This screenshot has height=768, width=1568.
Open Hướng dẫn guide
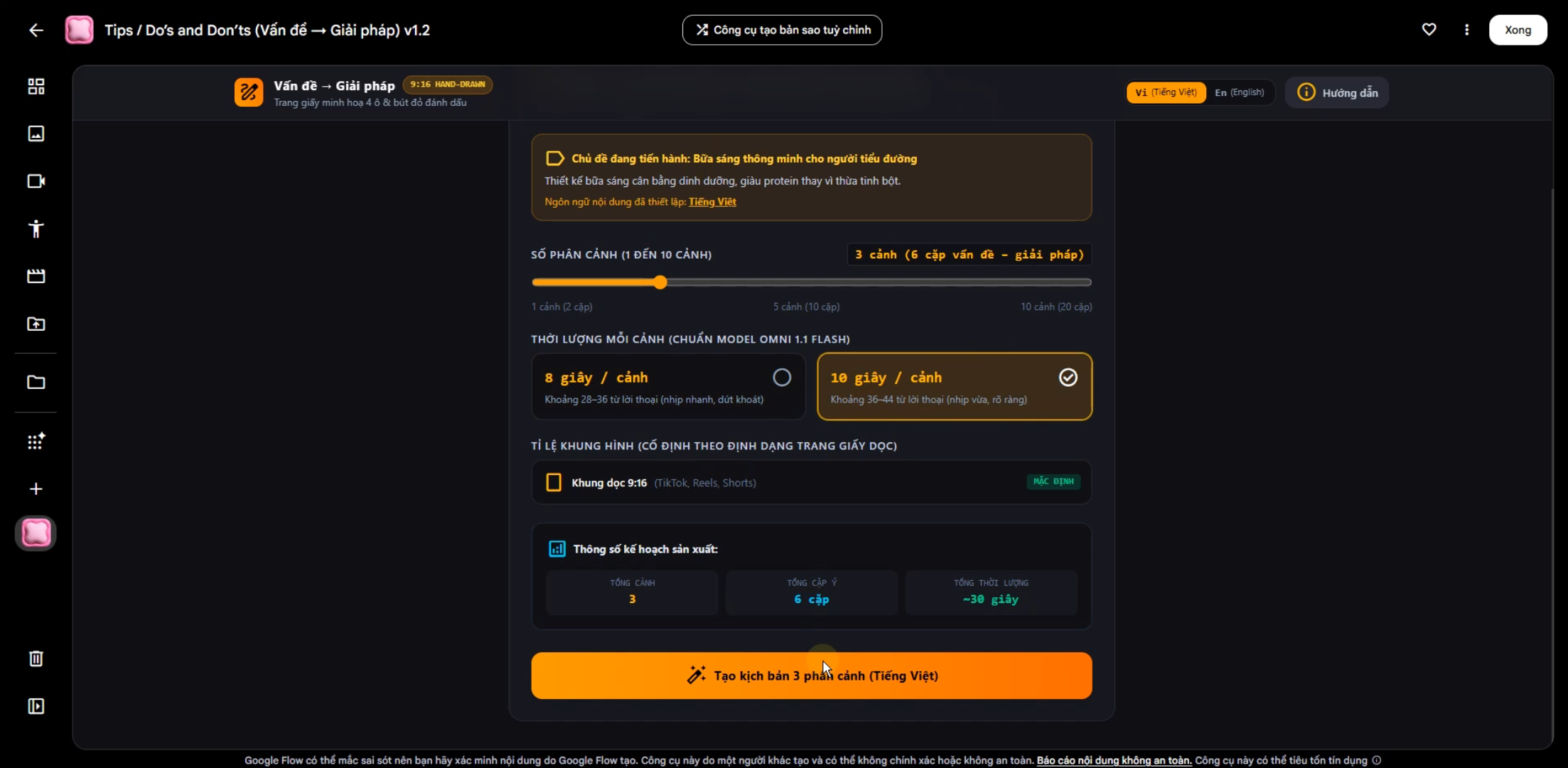pyautogui.click(x=1337, y=92)
